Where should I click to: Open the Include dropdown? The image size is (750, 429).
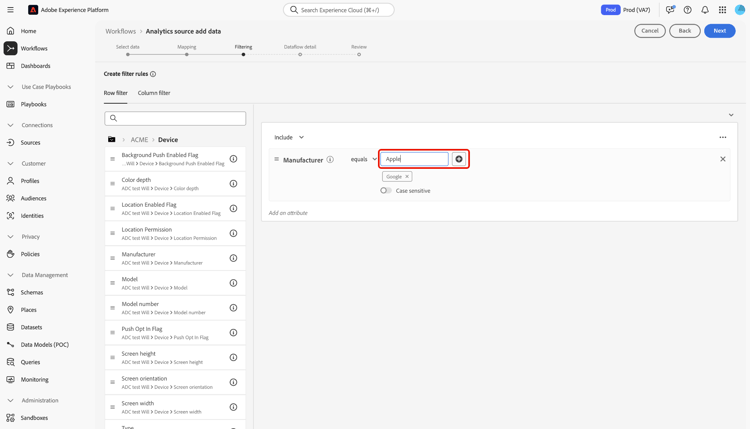(x=289, y=137)
